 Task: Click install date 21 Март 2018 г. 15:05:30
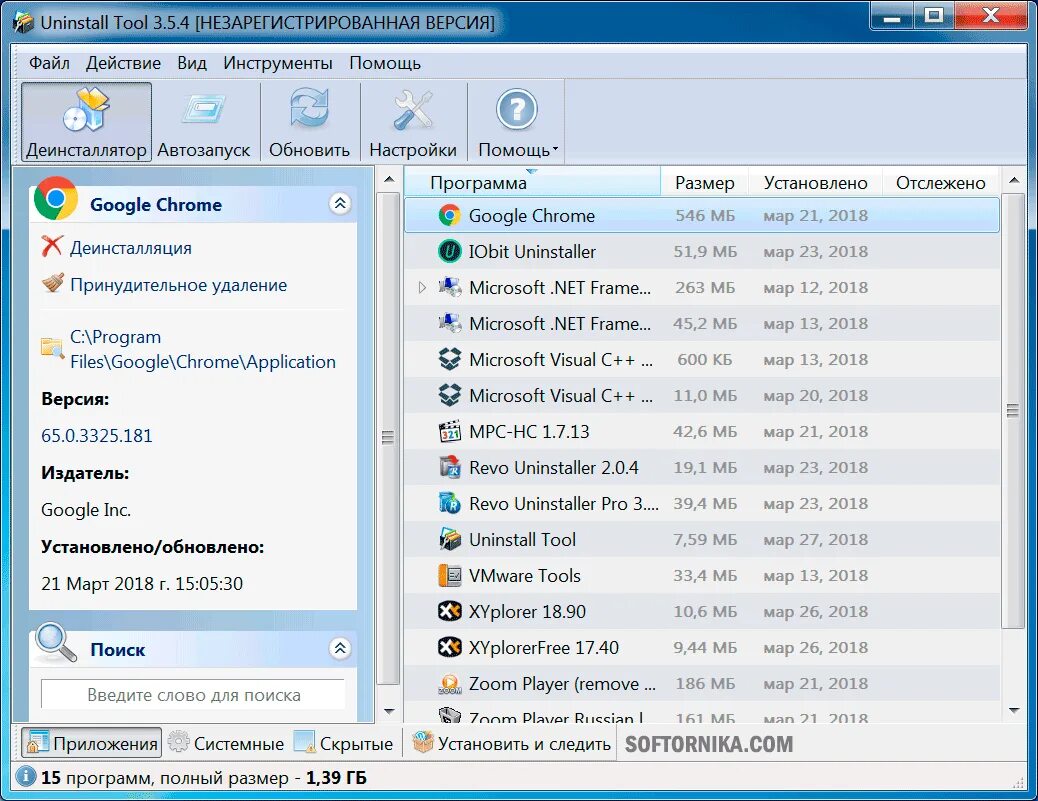pyautogui.click(x=142, y=583)
